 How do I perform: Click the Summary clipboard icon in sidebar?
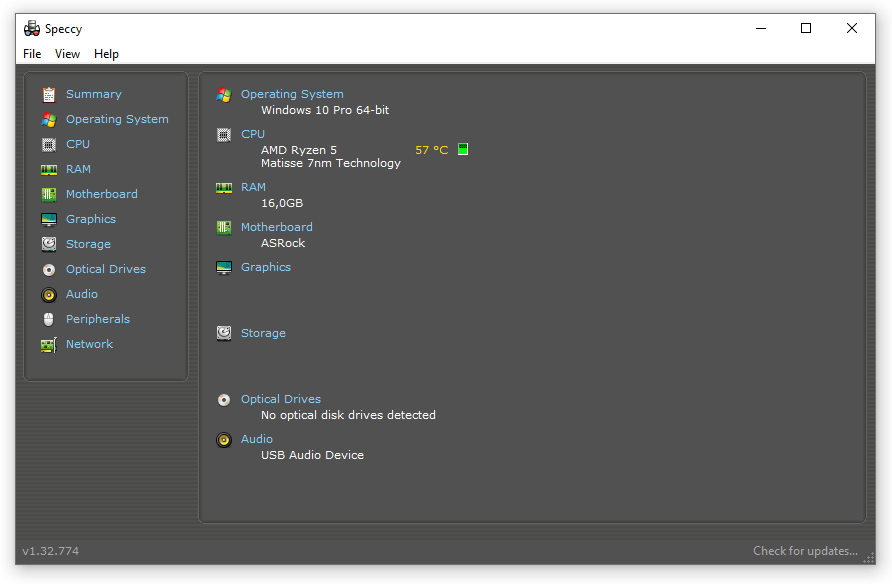click(49, 94)
